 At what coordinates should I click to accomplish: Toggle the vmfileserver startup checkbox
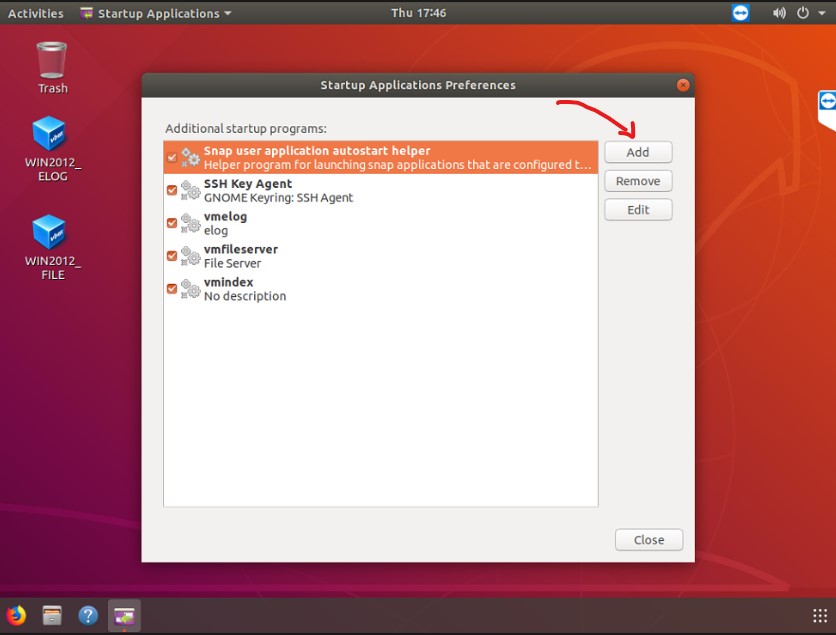point(172,256)
